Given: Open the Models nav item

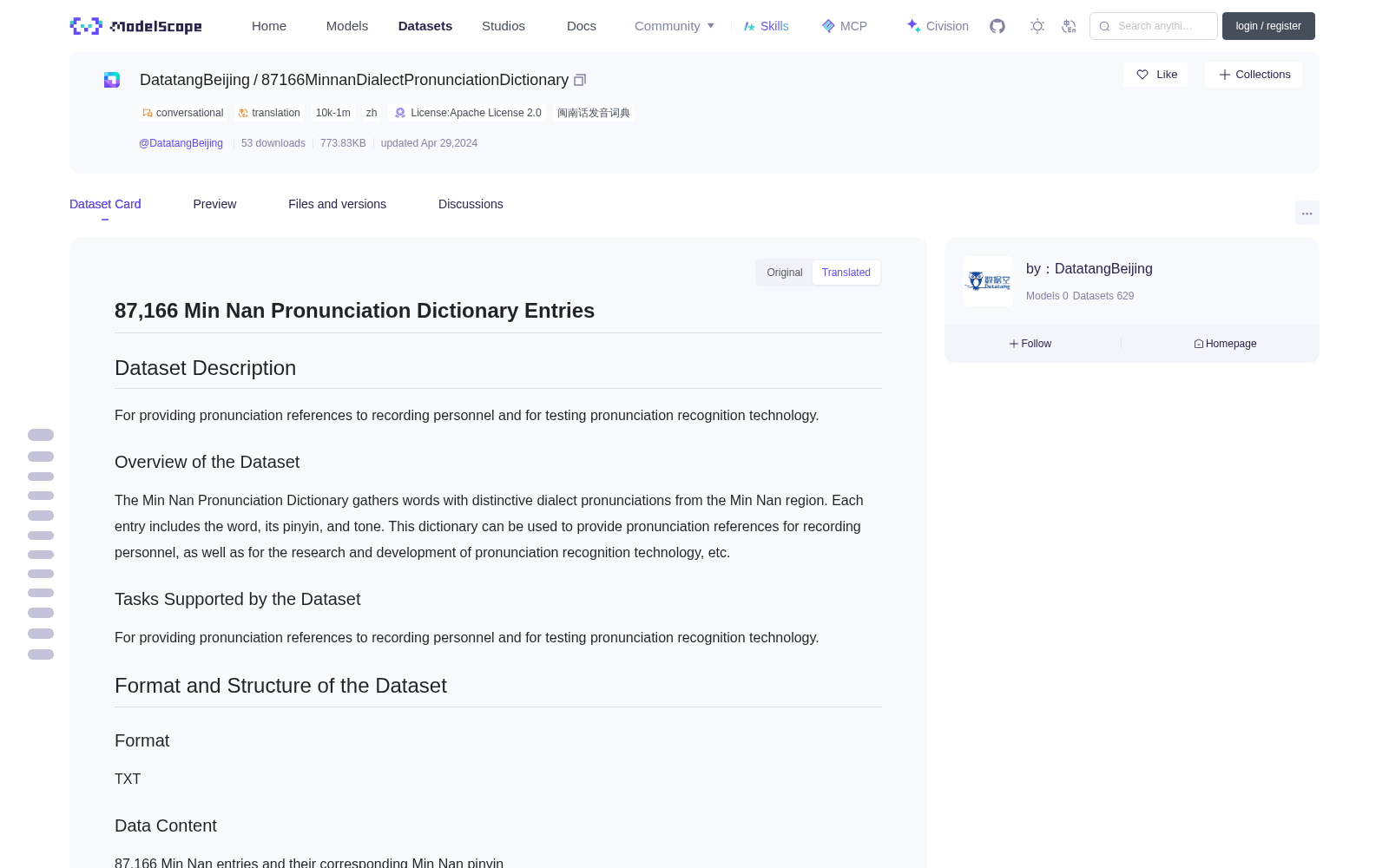Looking at the screenshot, I should click(x=347, y=26).
